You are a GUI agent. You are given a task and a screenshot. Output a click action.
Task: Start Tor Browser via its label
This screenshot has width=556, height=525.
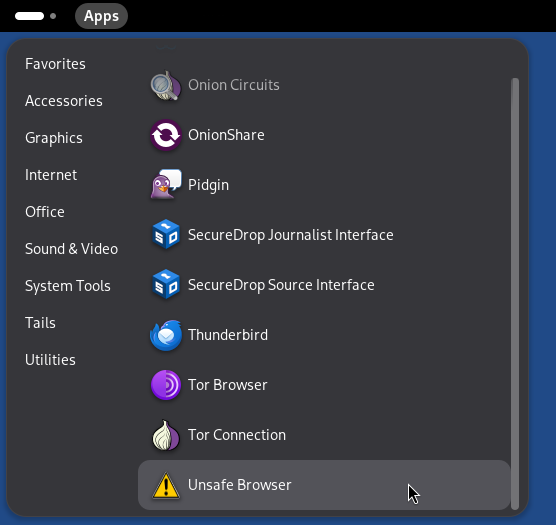click(x=228, y=385)
